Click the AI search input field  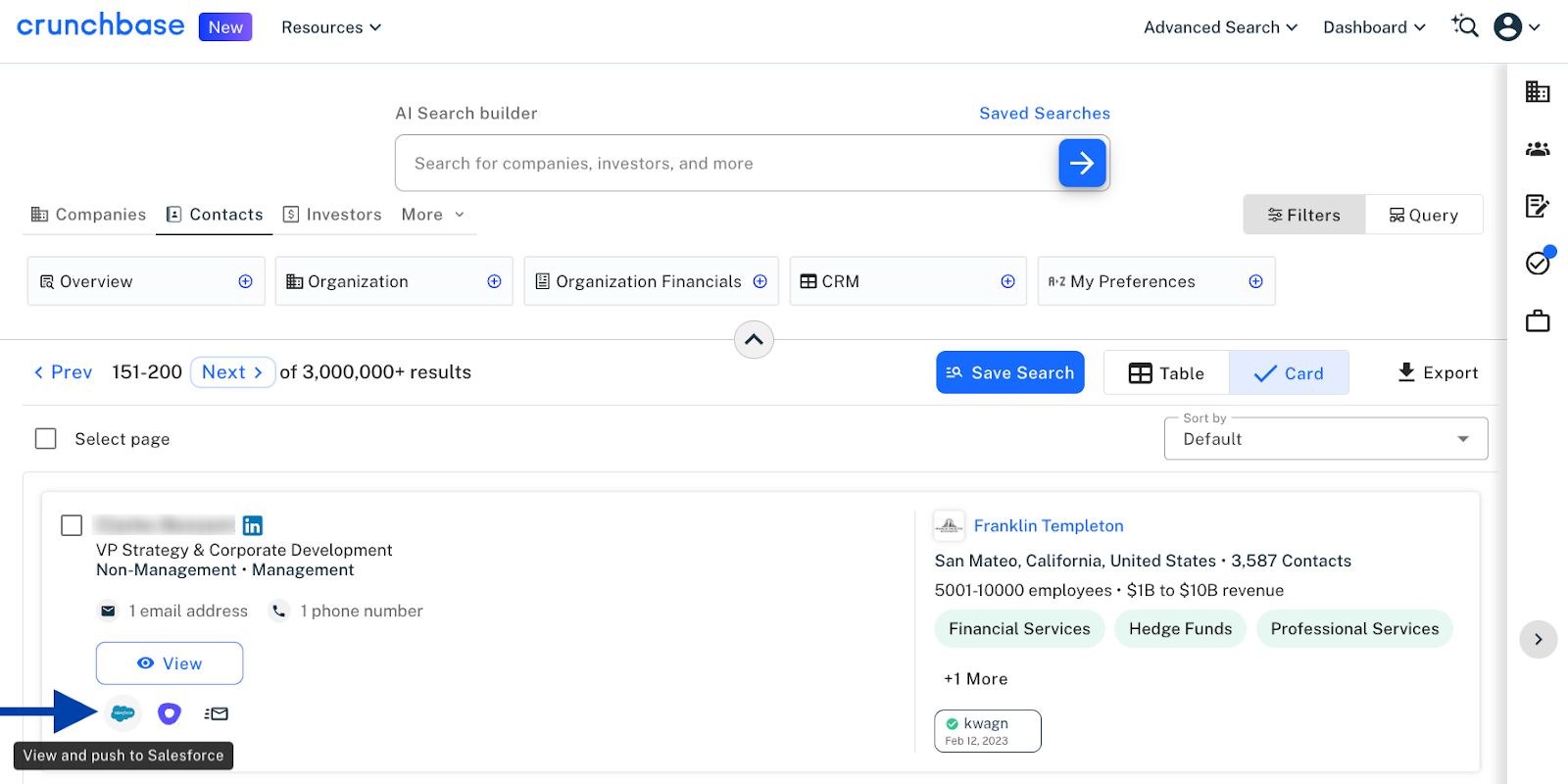click(x=727, y=163)
